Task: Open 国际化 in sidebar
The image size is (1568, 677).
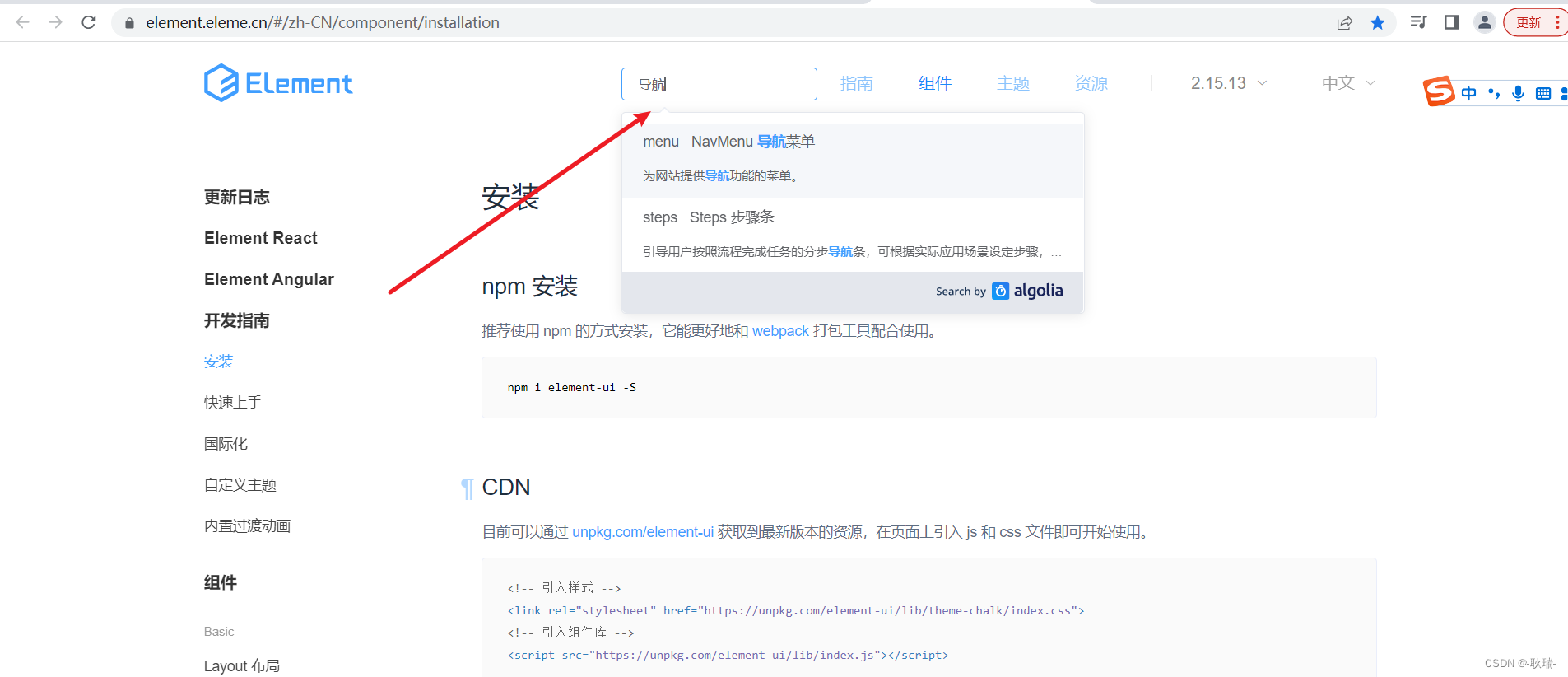Action: coord(226,444)
